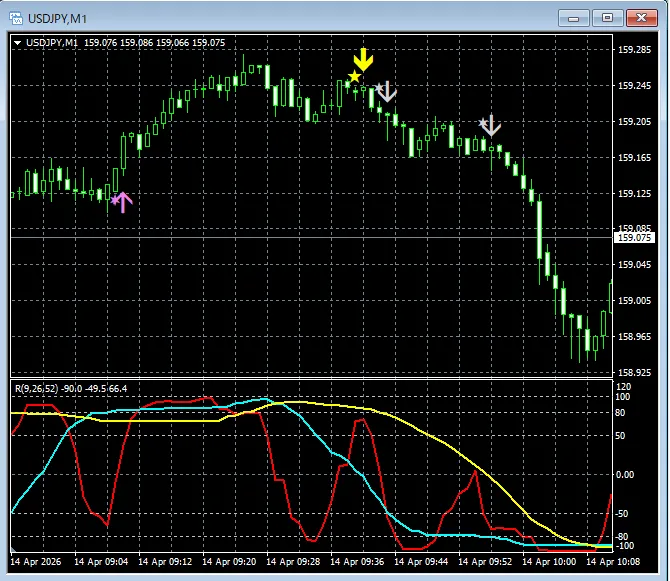Select the pink up arrow signal
Image resolution: width=670 pixels, height=581 pixels.
point(123,202)
